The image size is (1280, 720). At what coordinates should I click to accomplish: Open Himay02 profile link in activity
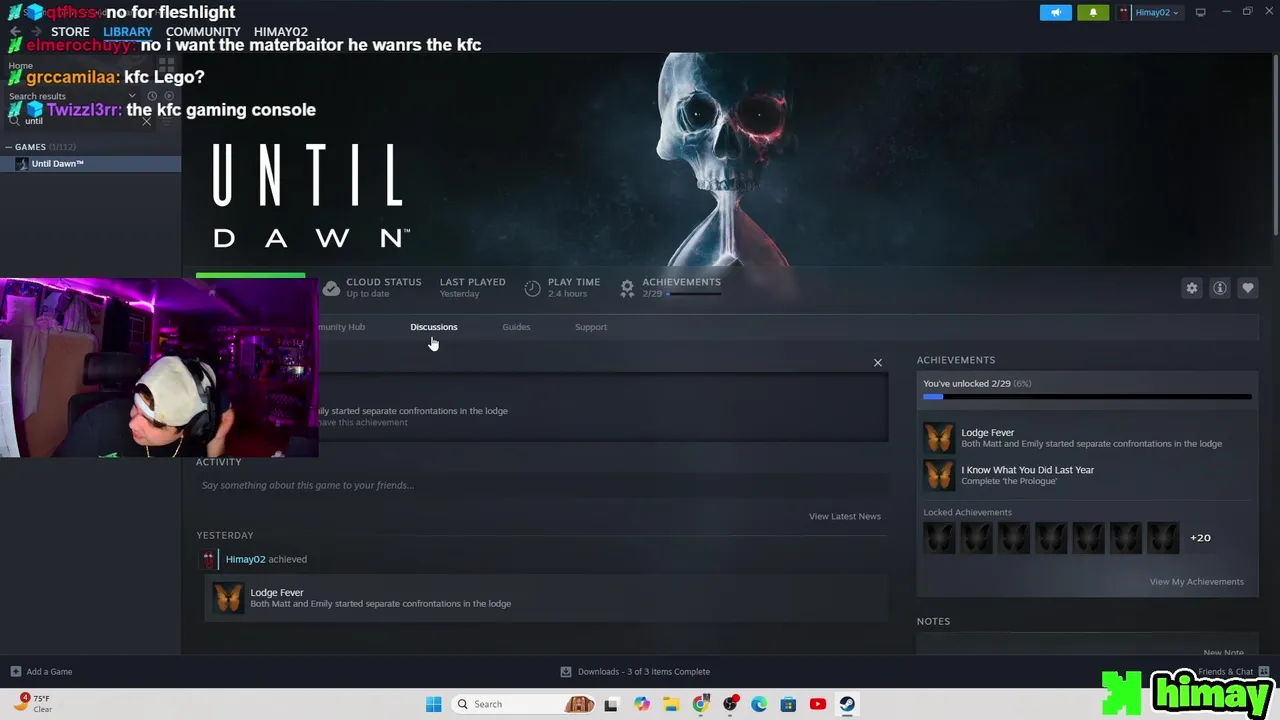pyautogui.click(x=246, y=559)
